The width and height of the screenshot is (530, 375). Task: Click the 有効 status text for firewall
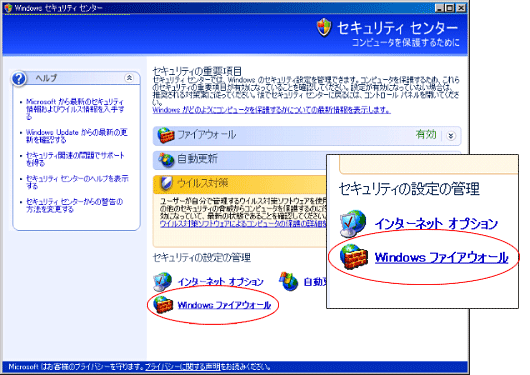pos(426,135)
